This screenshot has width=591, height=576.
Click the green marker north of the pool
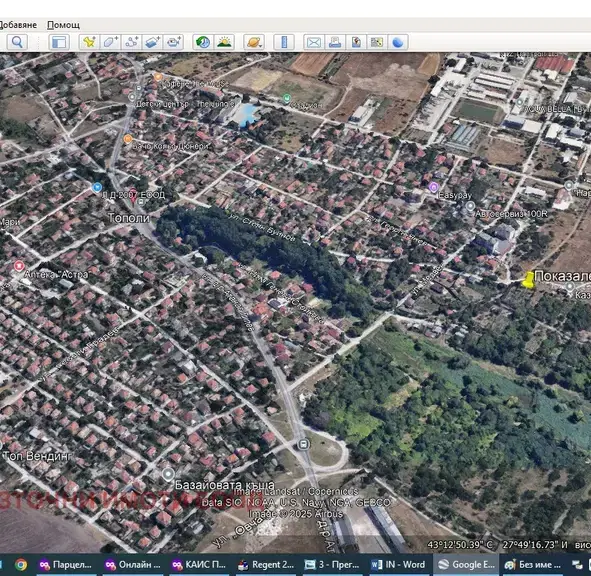(x=287, y=99)
